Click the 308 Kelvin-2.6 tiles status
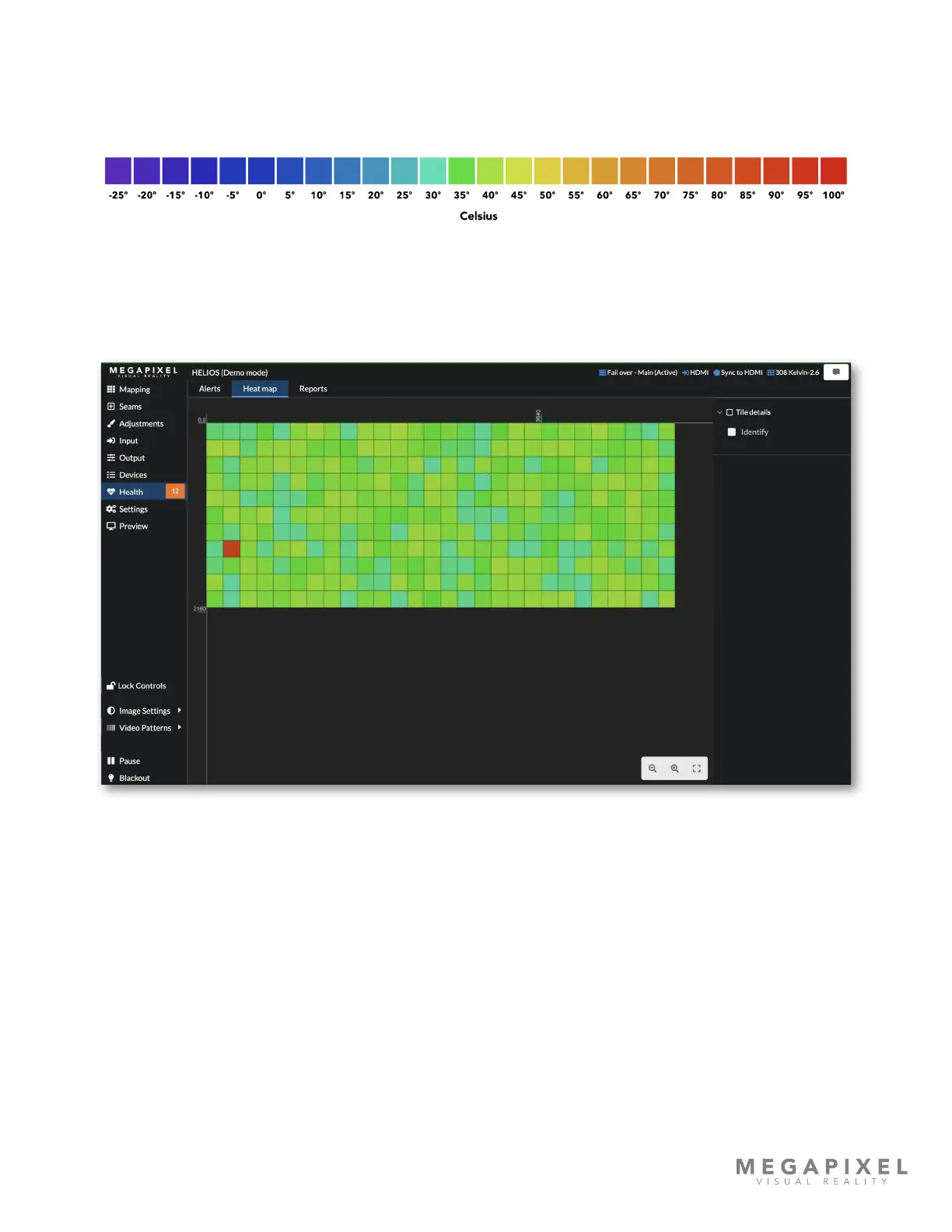The height and width of the screenshot is (1232, 952). tap(793, 373)
